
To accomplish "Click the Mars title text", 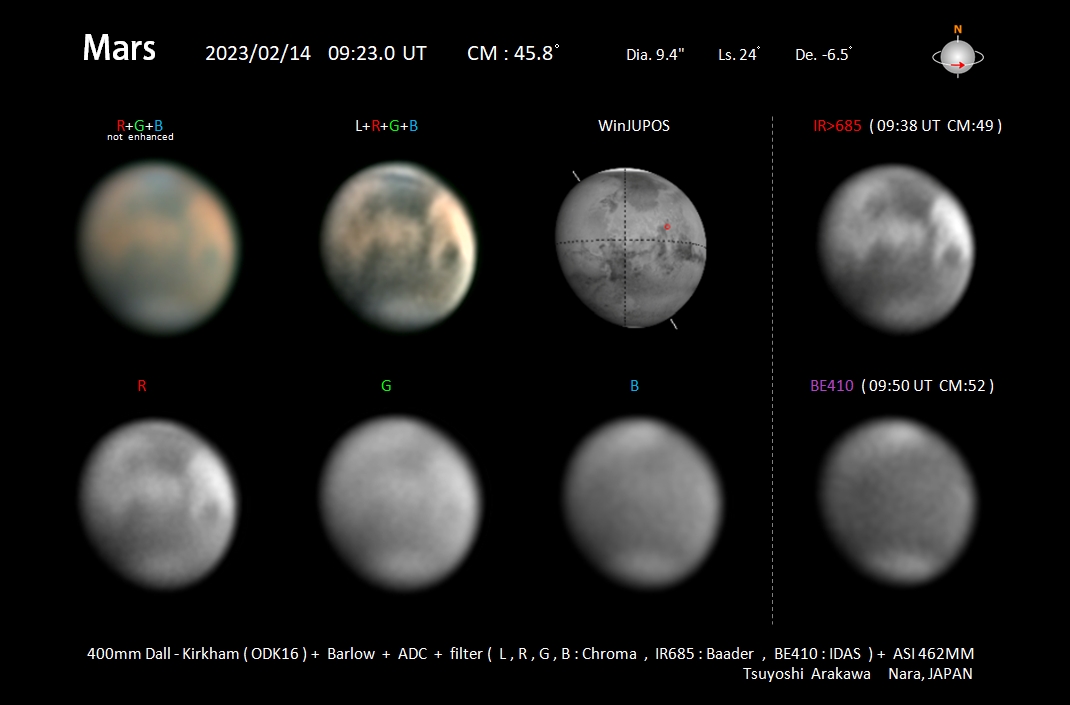I will click(119, 48).
